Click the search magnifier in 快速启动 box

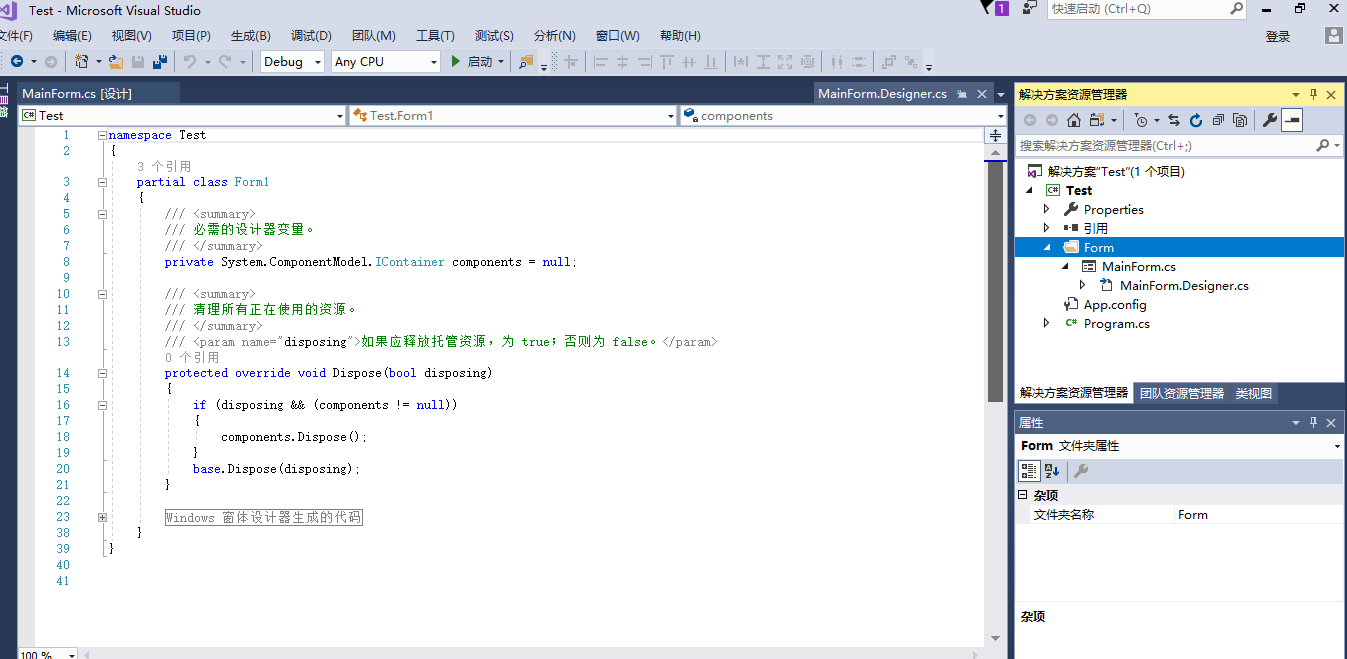[x=1236, y=9]
